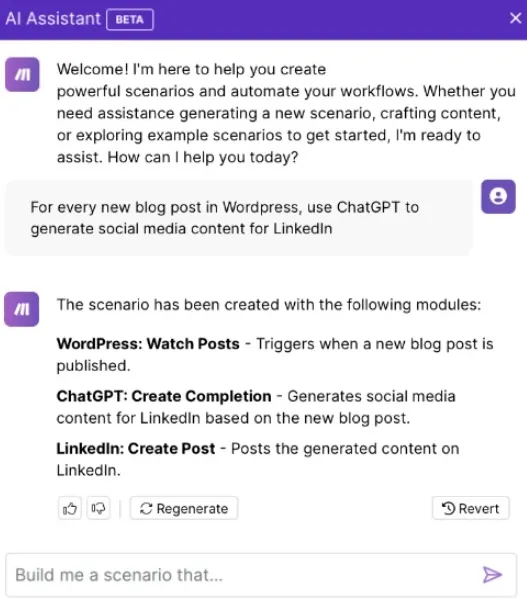Click the welcome message paragraph

point(286,113)
